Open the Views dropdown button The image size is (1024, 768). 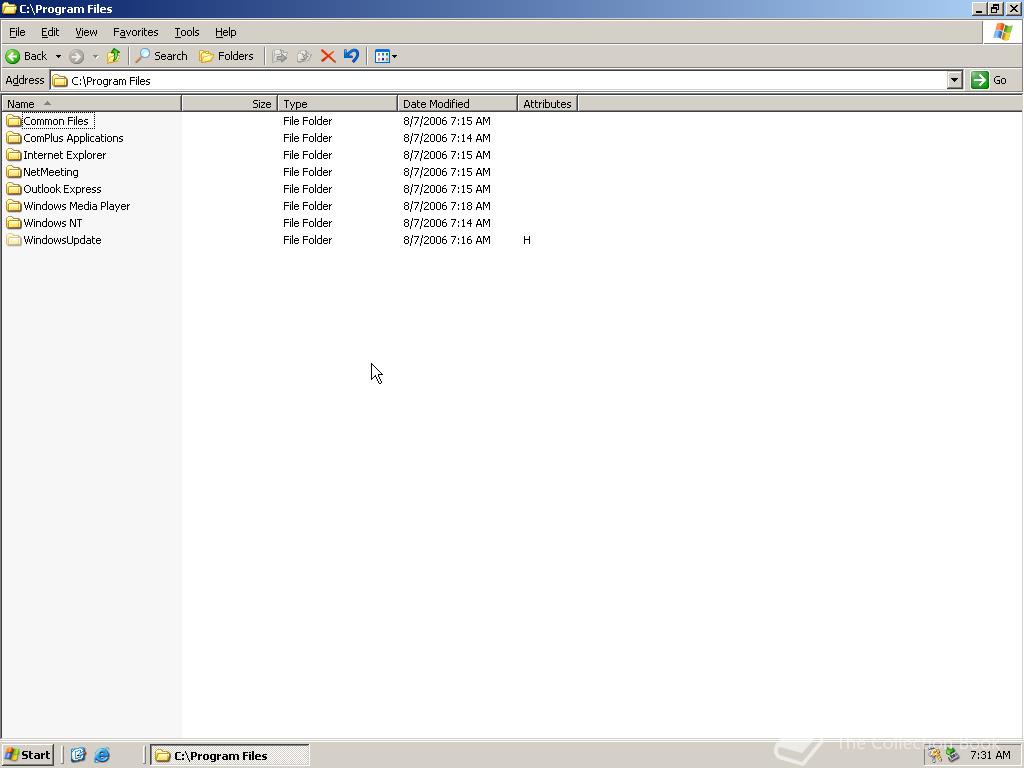(x=385, y=56)
